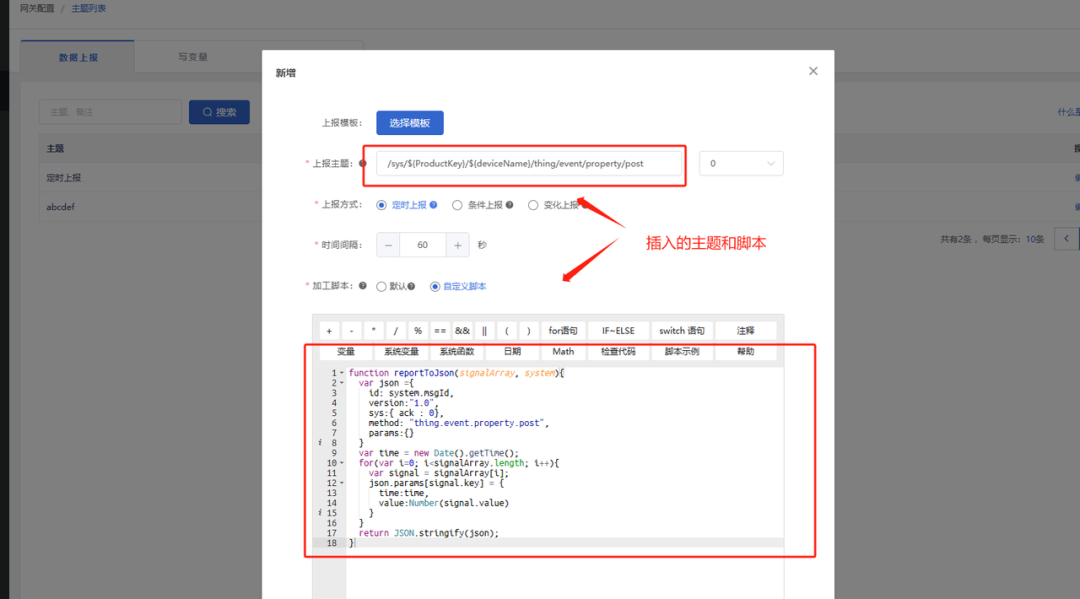Click the search magnifier button 搜索
This screenshot has height=599, width=1080.
219,112
